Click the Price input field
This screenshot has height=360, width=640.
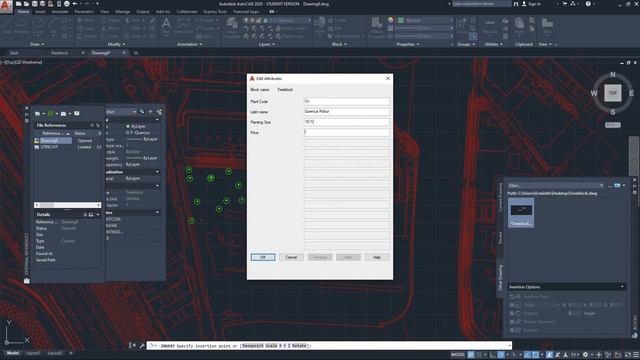pos(347,132)
